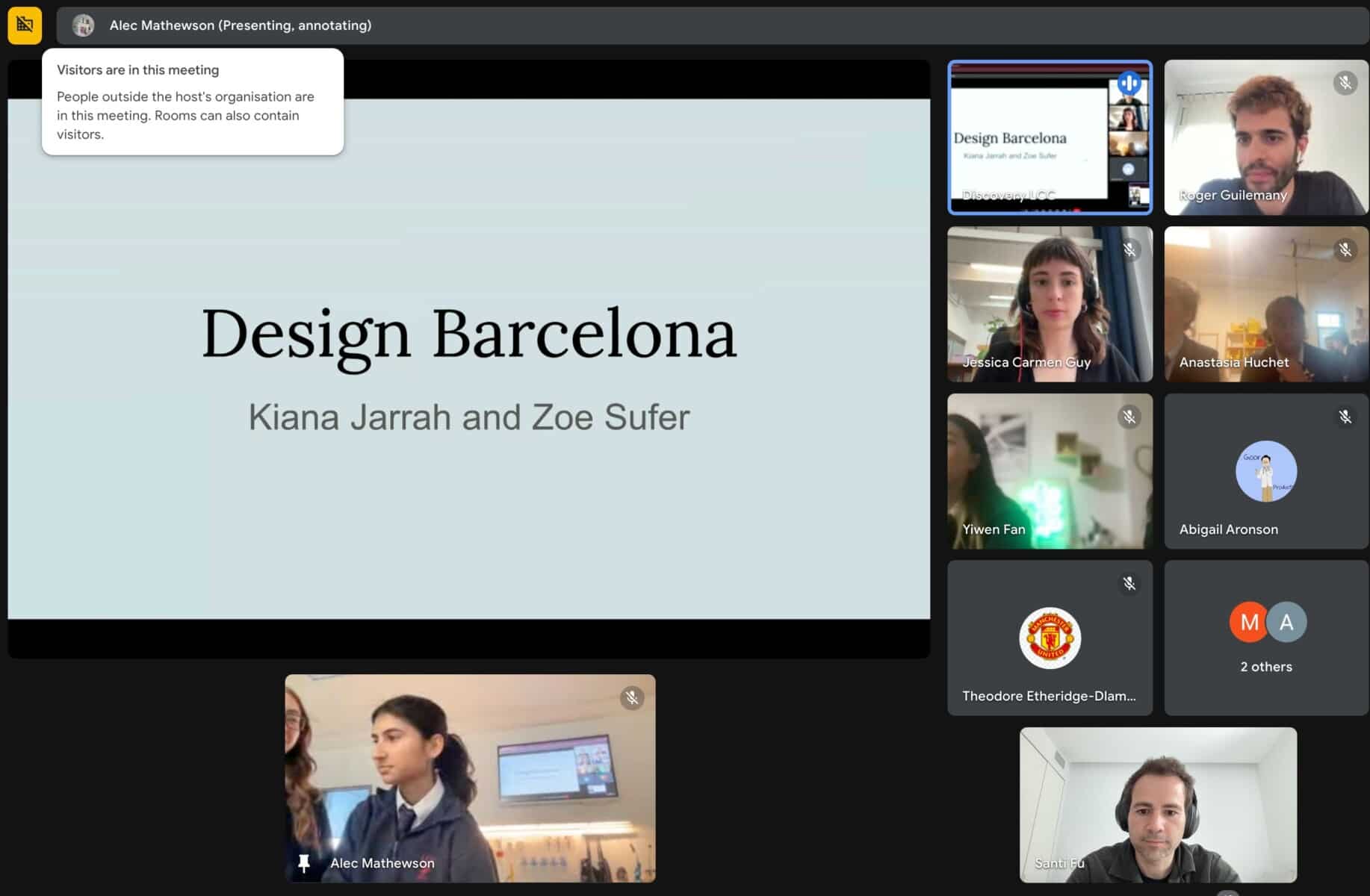This screenshot has height=896, width=1370.
Task: Click muted mic icon on Abigail Aronson's tile
Action: [1345, 417]
